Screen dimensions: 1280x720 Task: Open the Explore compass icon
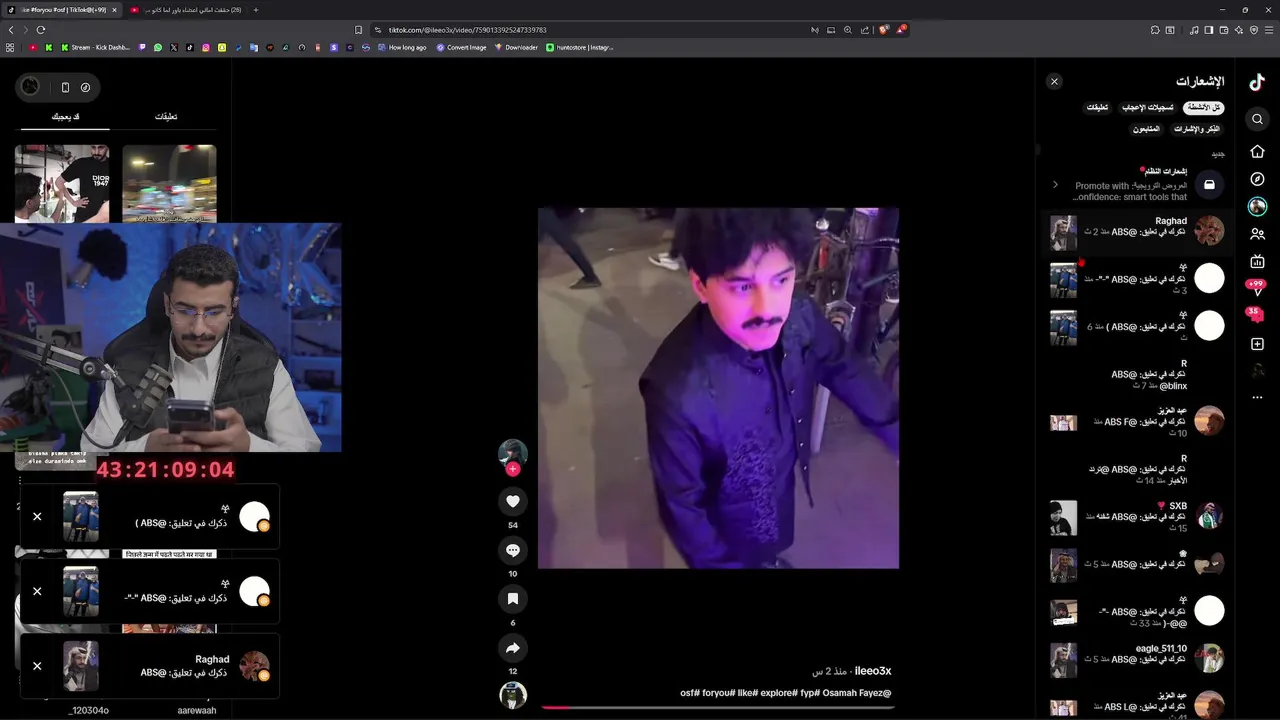[1257, 179]
